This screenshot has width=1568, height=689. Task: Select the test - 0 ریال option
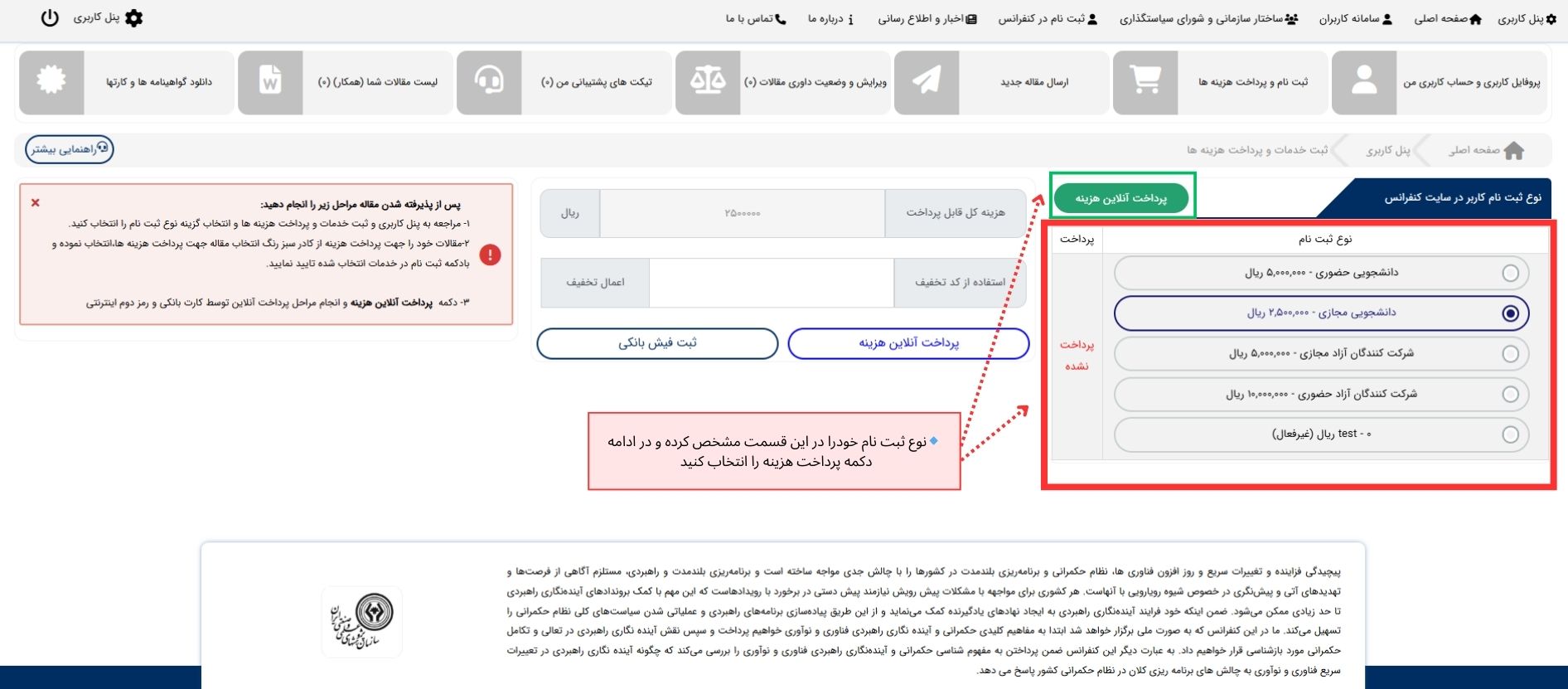tap(1321, 434)
